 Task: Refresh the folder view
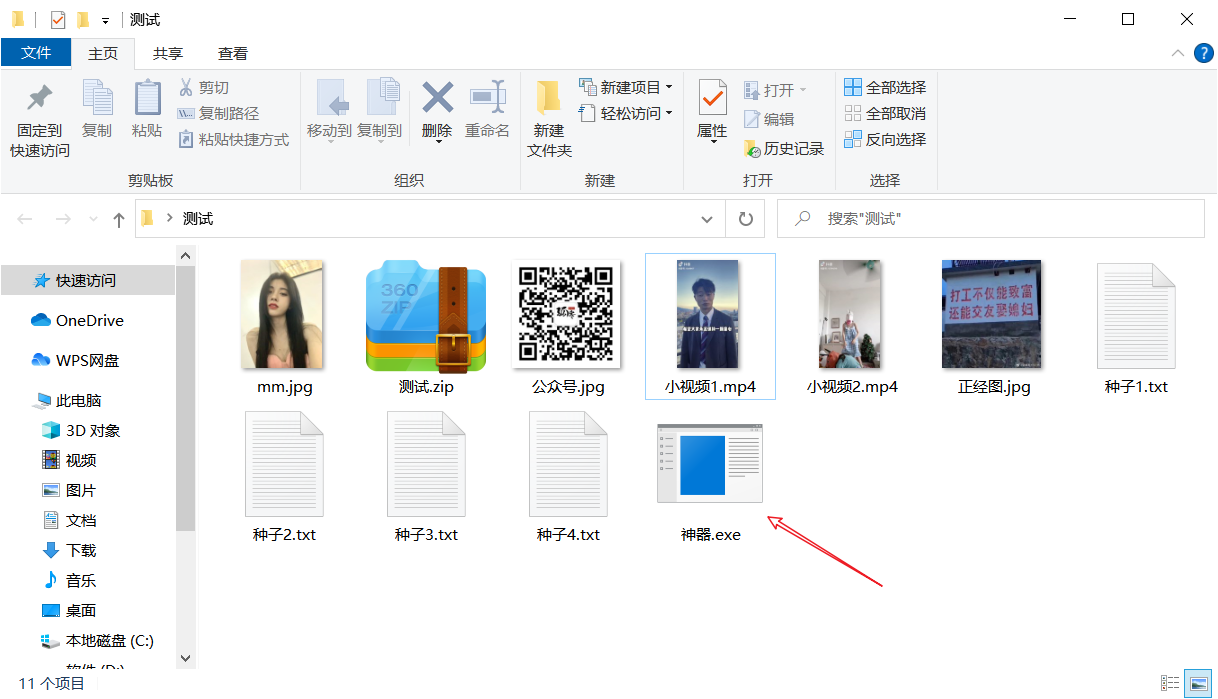coord(745,219)
